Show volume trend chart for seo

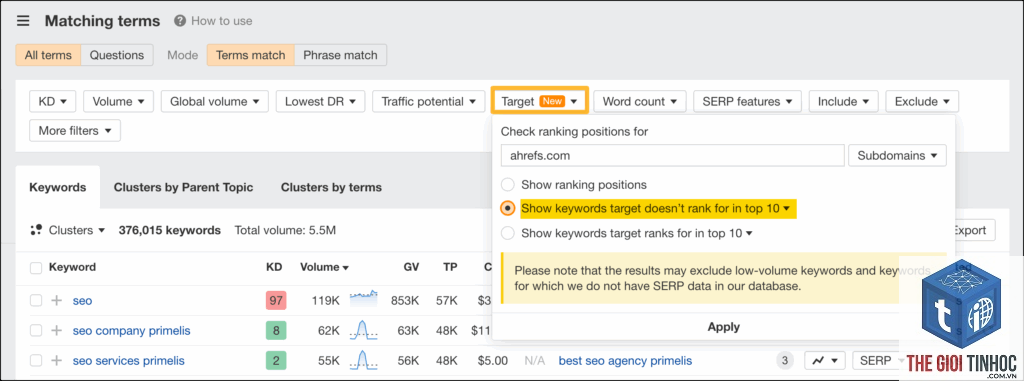pos(364,299)
